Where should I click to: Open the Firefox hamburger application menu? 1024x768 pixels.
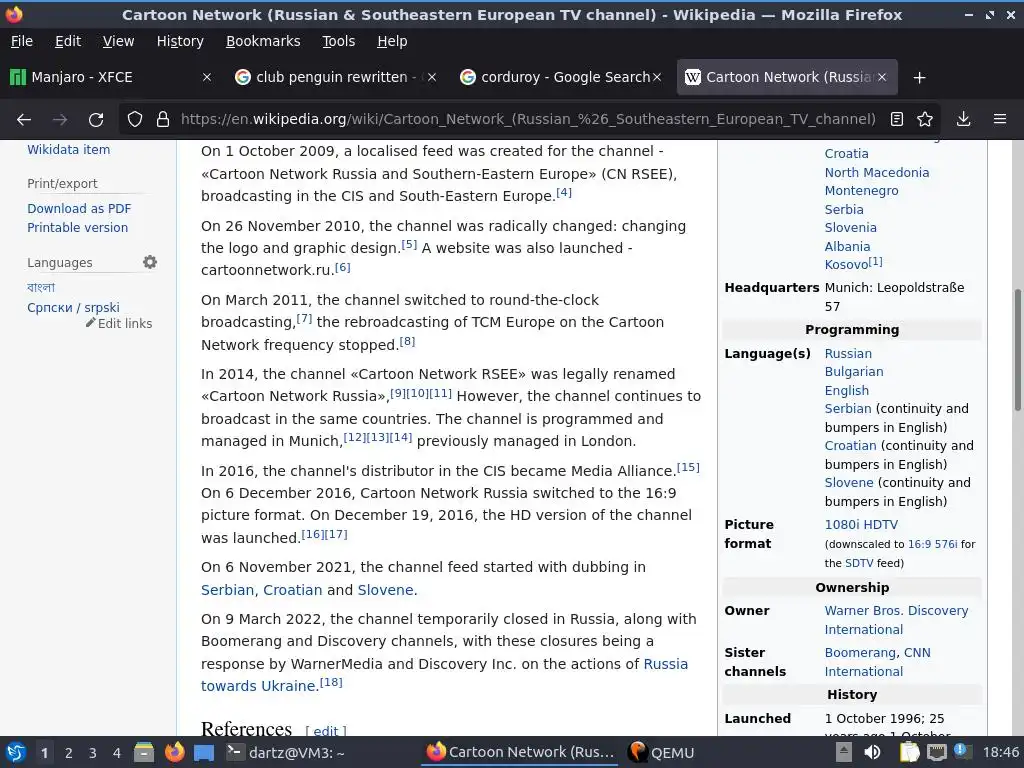pos(1000,119)
